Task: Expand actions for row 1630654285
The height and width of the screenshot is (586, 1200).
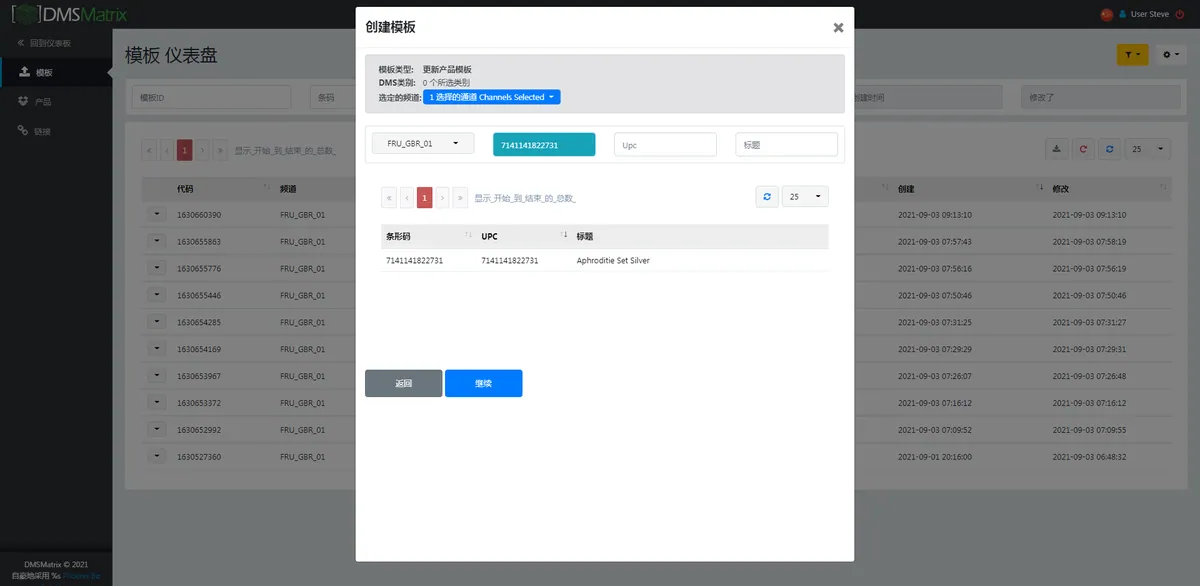Action: click(x=157, y=322)
